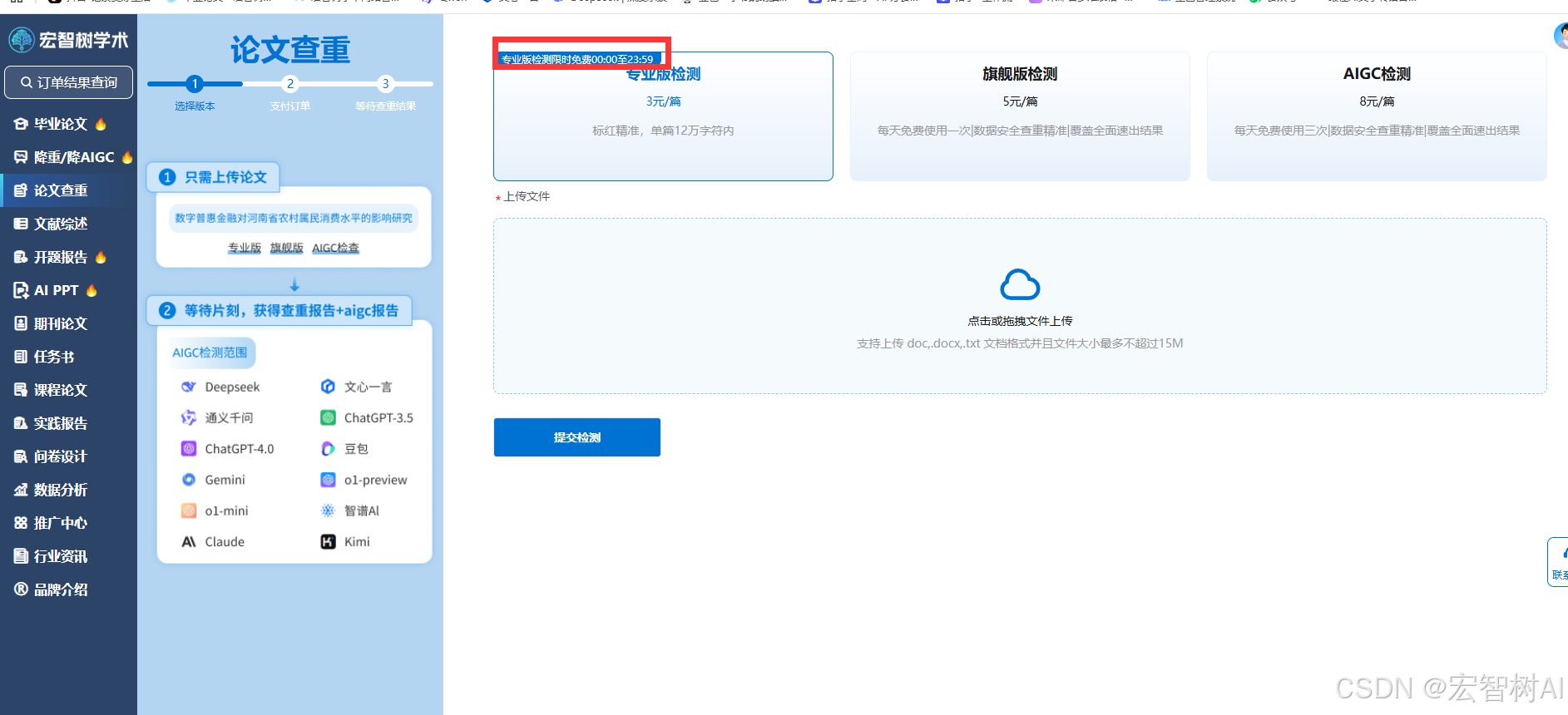Click the user avatar at top right
Screen dimensions: 1568x715
point(1561,36)
